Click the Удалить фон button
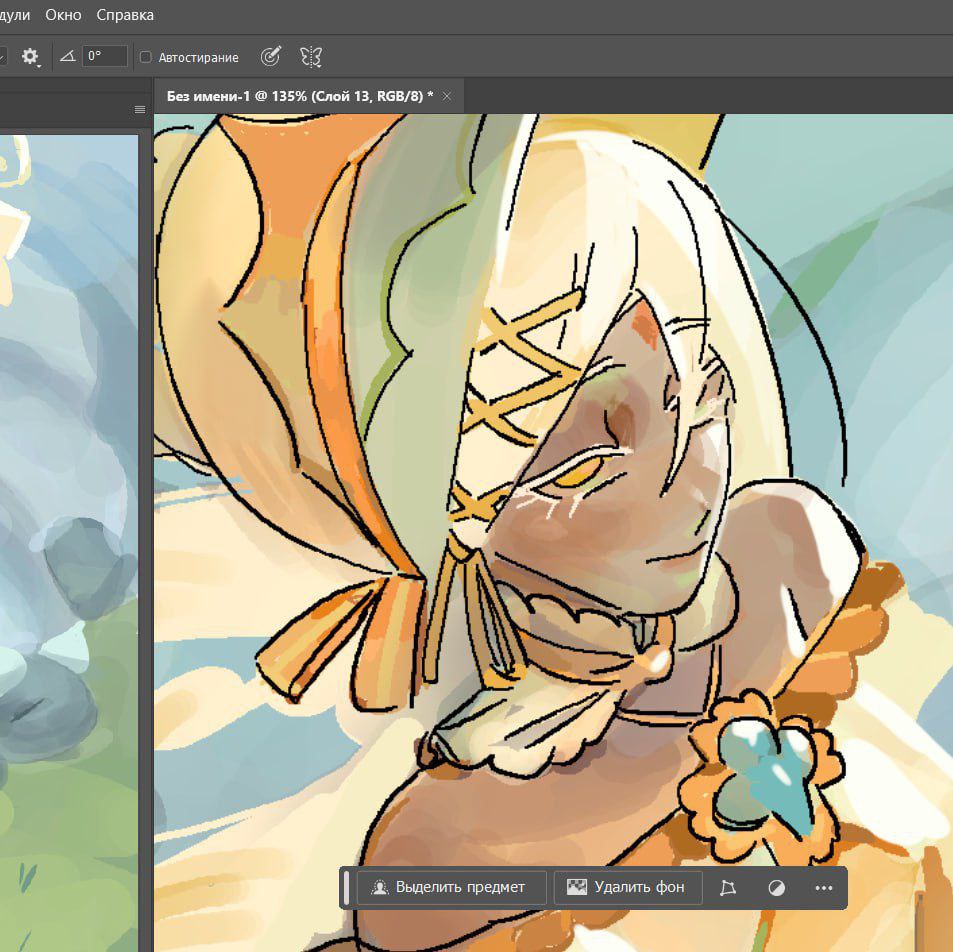This screenshot has height=952, width=953. click(x=628, y=887)
